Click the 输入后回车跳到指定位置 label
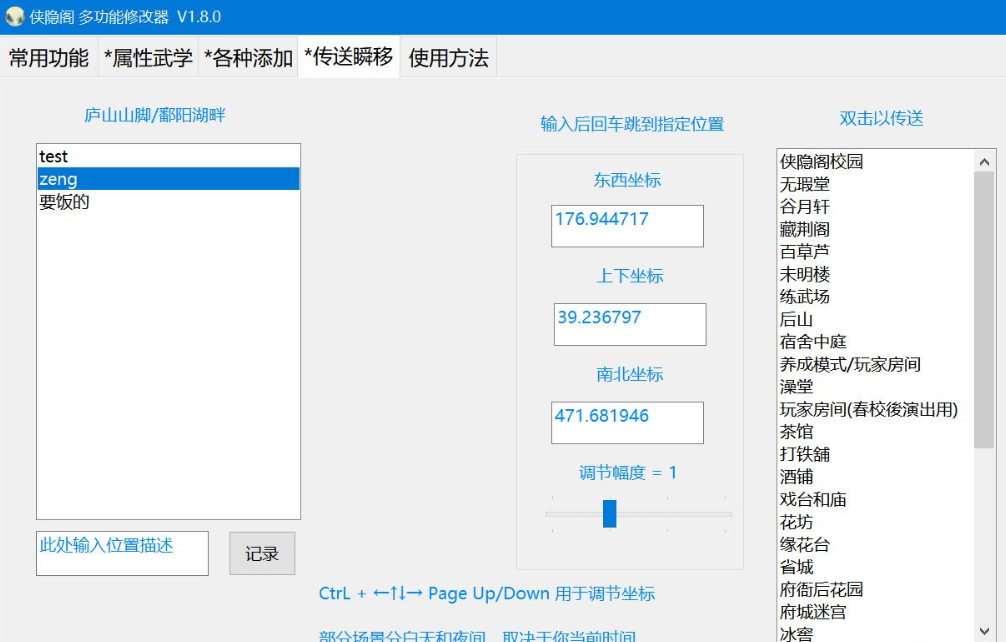Screen dimensions: 1006x642 (x=632, y=124)
